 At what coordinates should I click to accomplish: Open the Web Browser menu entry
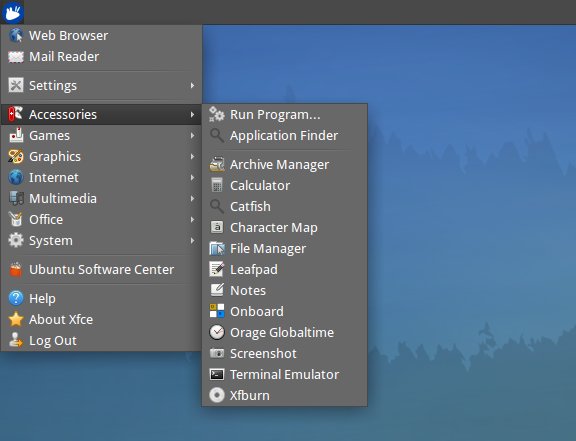(101, 36)
